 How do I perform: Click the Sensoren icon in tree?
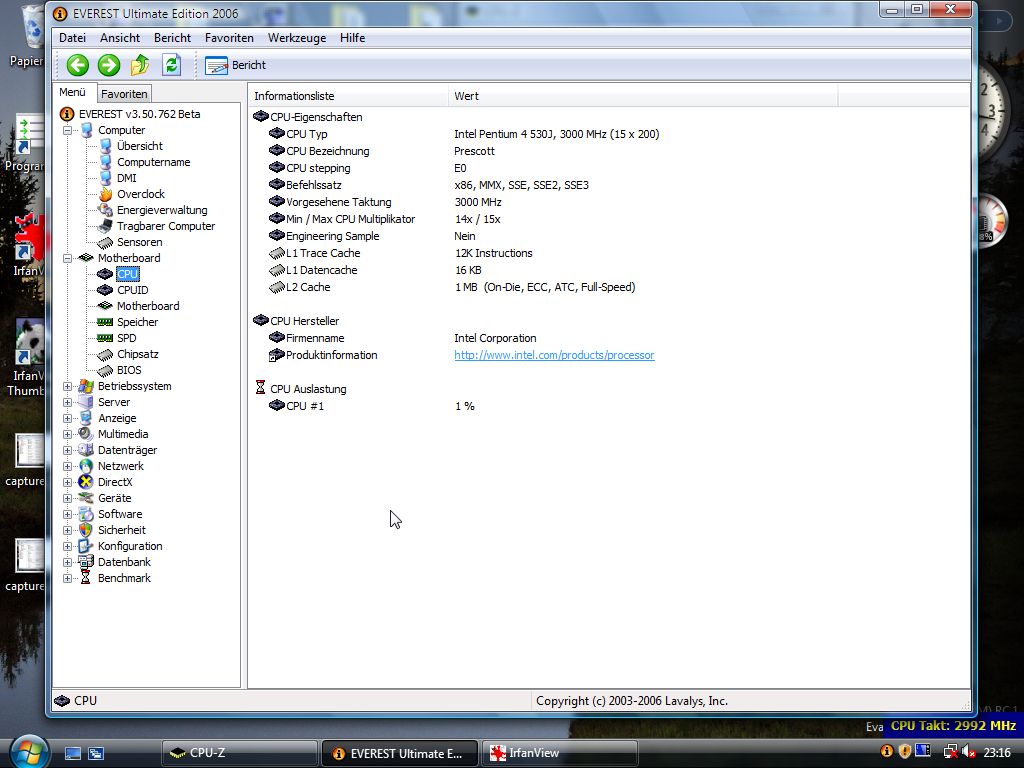tap(105, 242)
